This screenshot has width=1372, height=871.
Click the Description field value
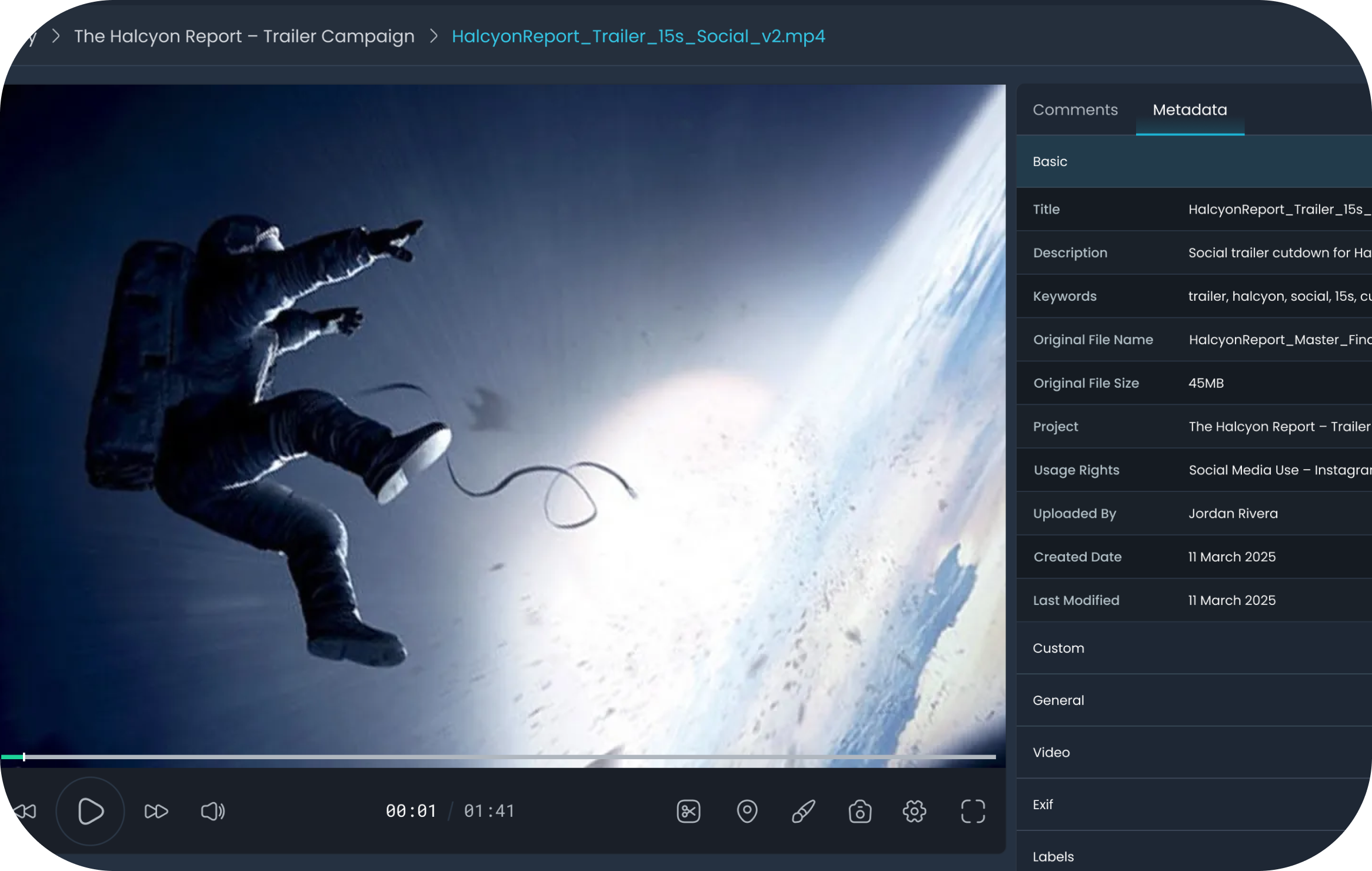[x=1278, y=253]
